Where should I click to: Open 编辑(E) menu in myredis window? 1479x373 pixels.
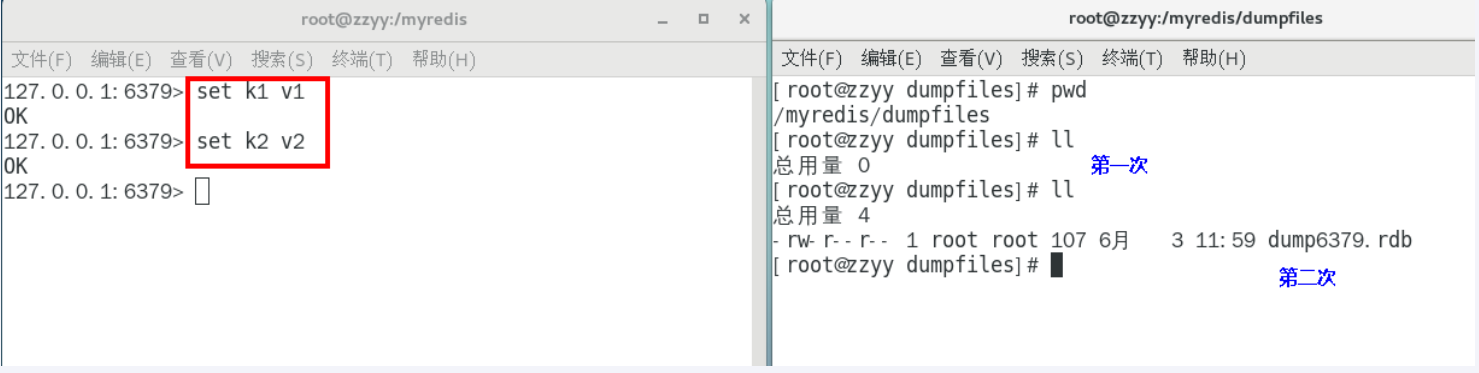pos(120,60)
